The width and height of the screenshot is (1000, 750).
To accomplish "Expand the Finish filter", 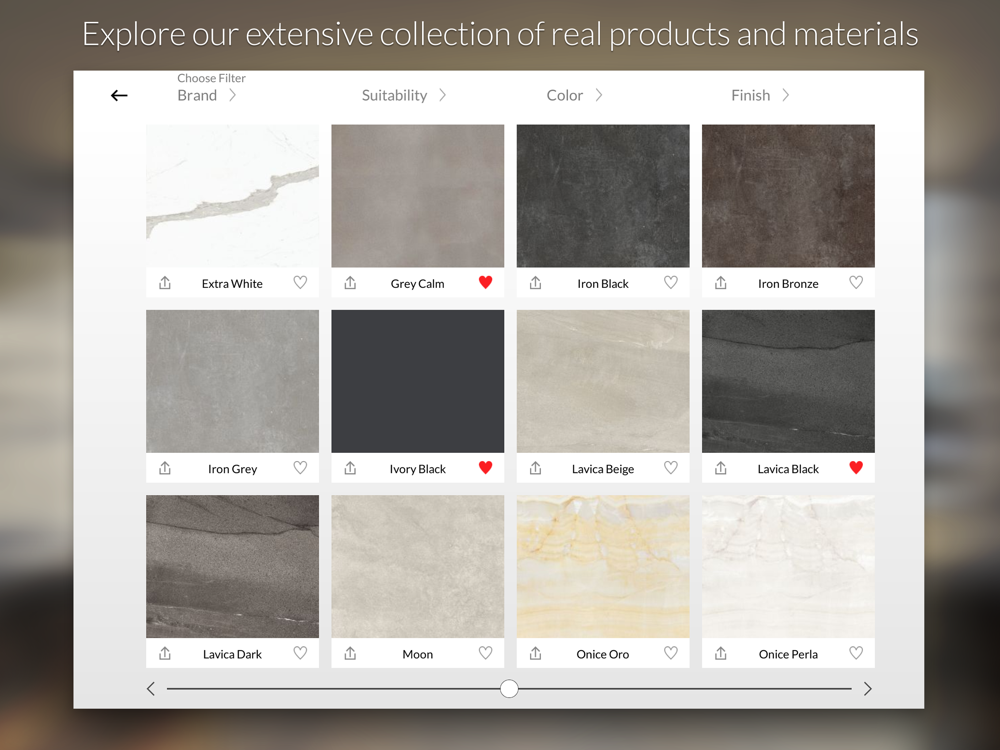I will point(760,96).
